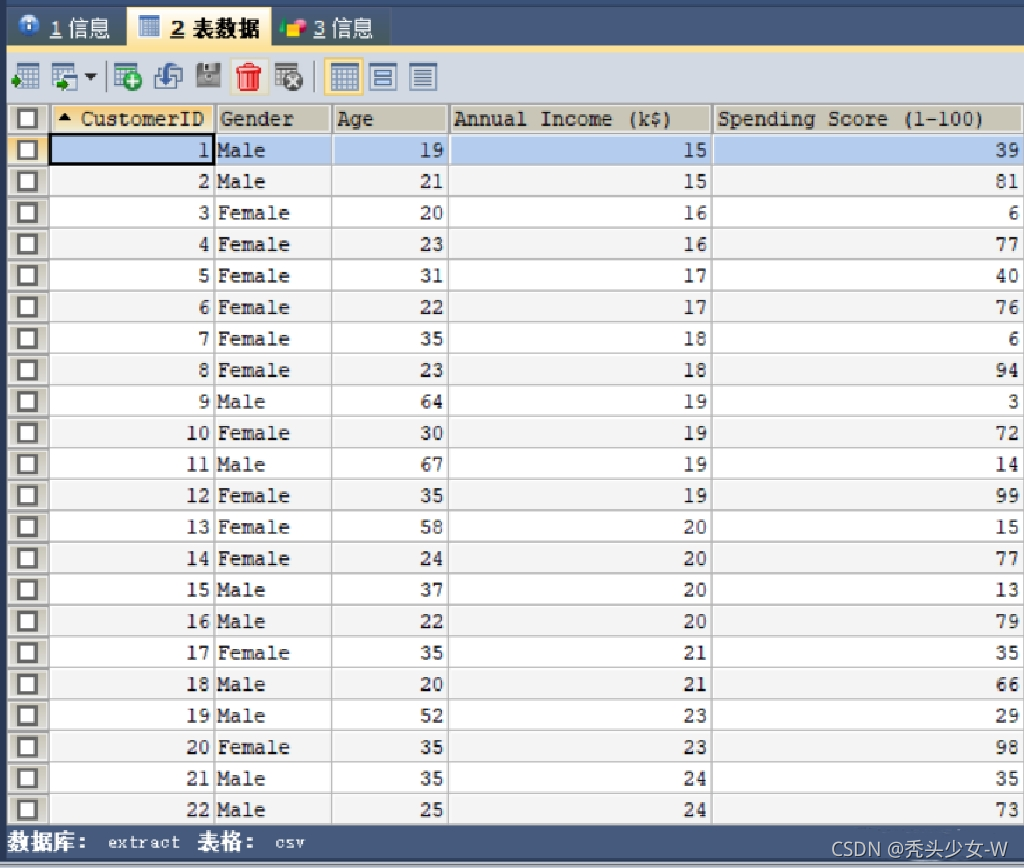The height and width of the screenshot is (868, 1024).
Task: Select the Age cell showing 58
Action: click(391, 527)
